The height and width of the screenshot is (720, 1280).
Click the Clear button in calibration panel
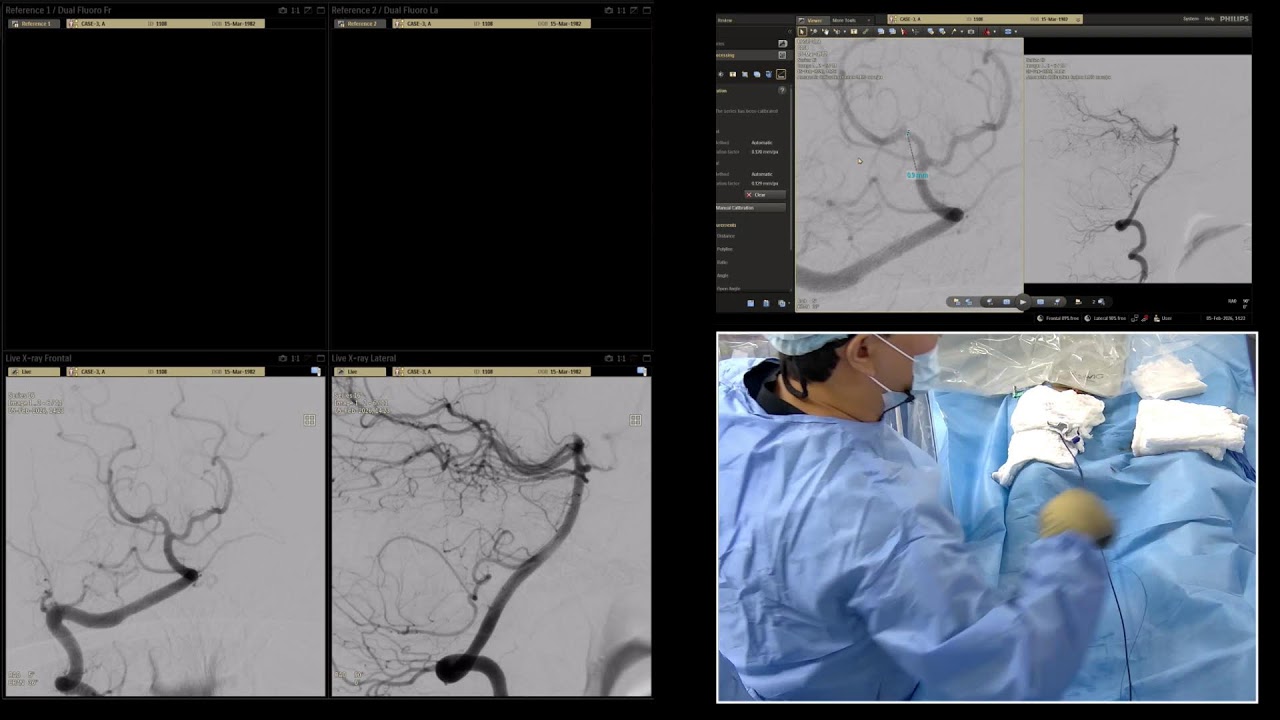(765, 195)
